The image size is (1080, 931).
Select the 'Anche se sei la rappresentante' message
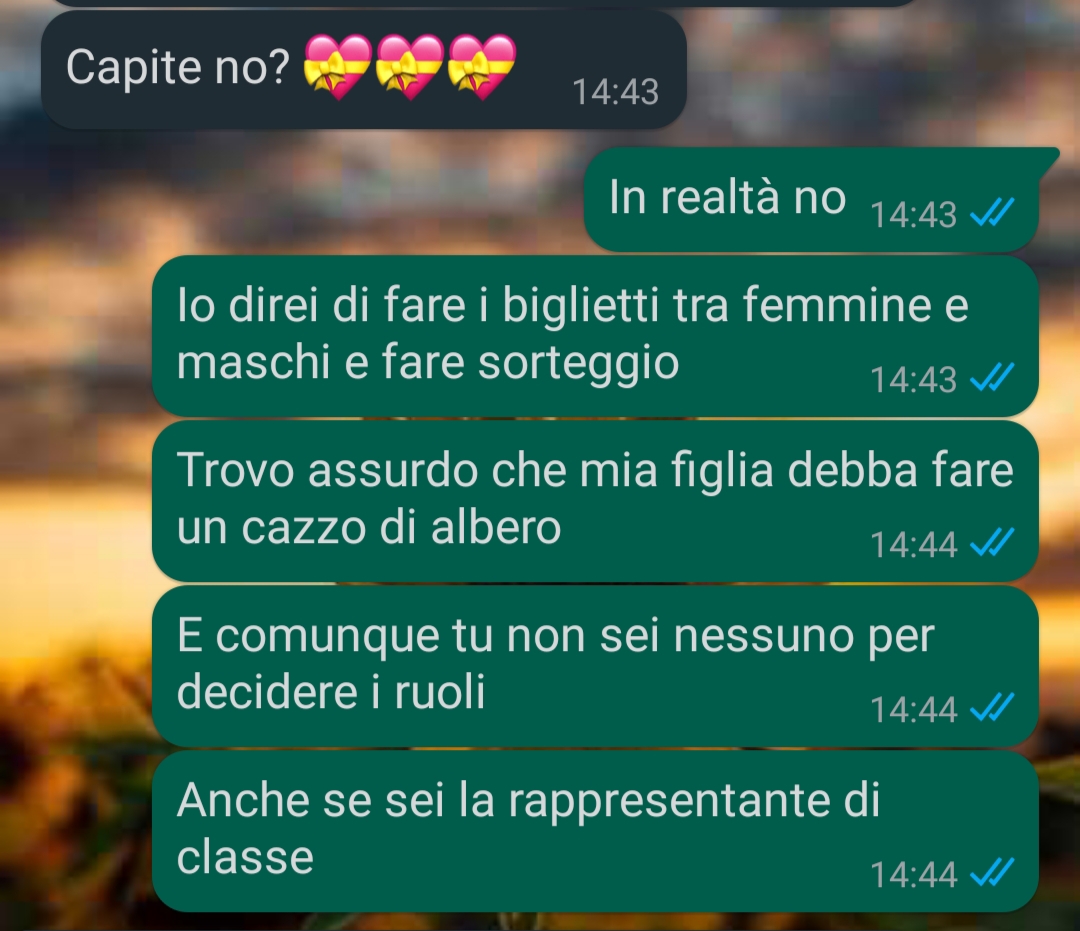point(595,831)
